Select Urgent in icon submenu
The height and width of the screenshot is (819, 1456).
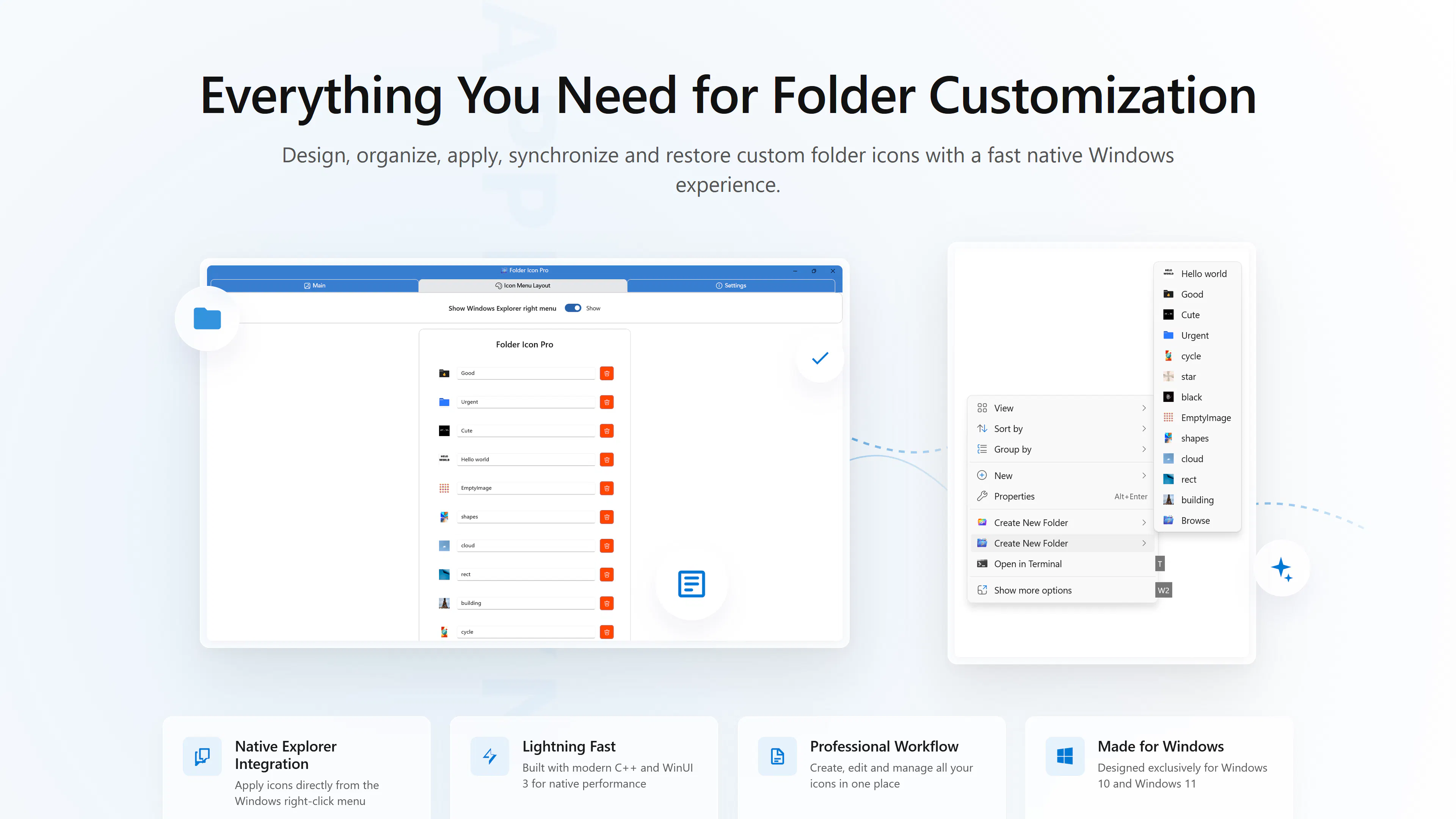tap(1197, 336)
